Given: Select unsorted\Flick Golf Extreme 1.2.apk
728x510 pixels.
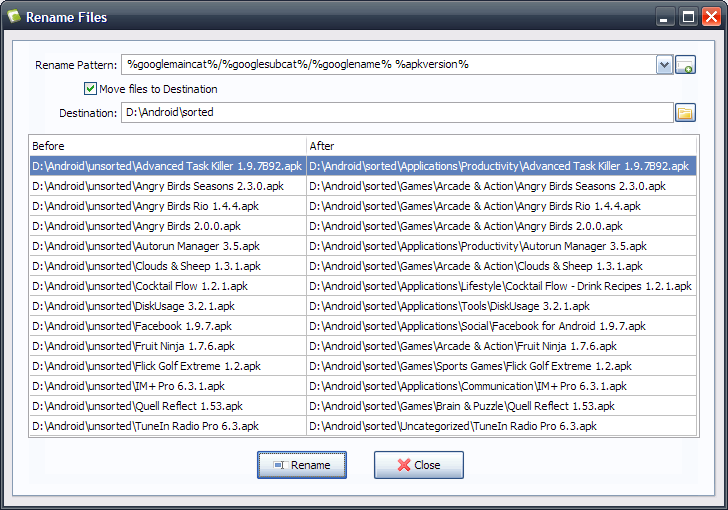Looking at the screenshot, I should [x=168, y=366].
